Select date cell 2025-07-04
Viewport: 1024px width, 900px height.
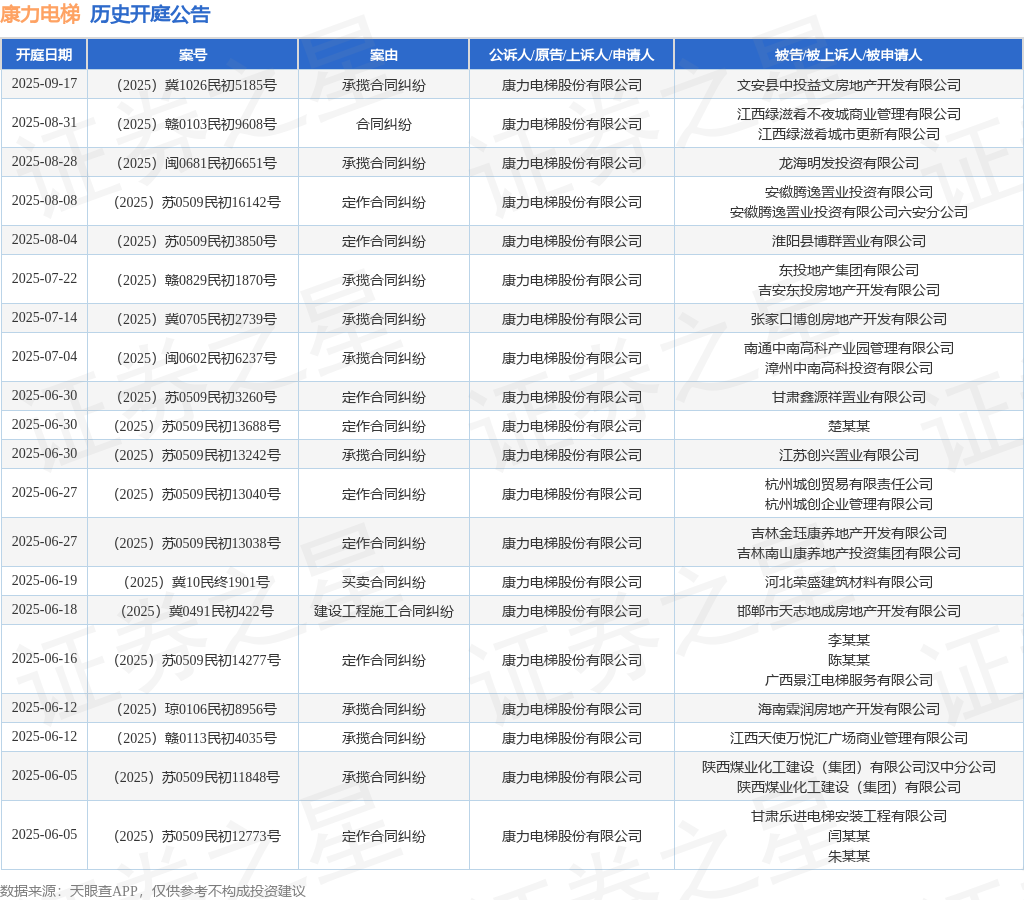click(x=44, y=357)
